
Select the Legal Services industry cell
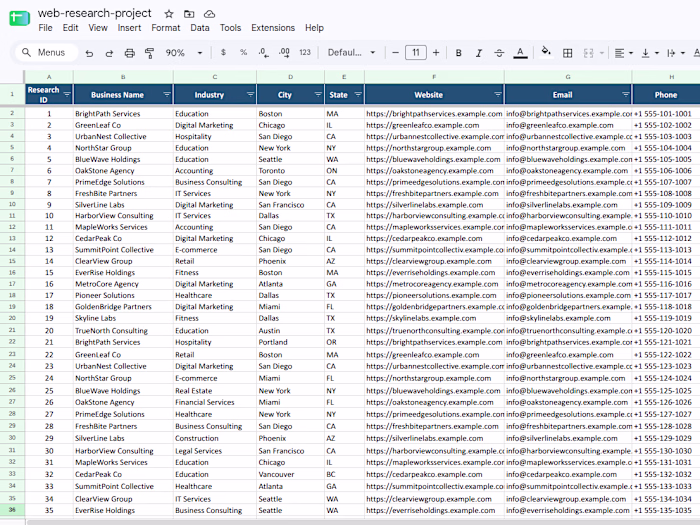[215, 451]
